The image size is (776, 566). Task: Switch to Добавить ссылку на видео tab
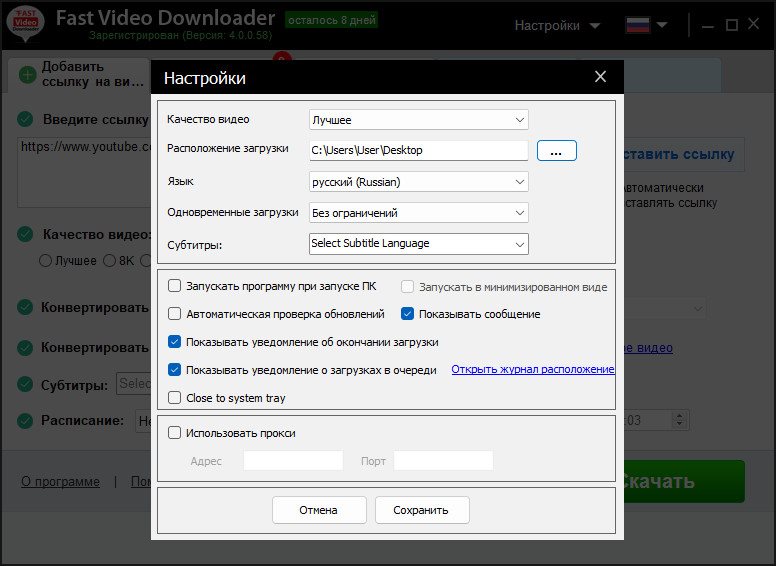pos(79,74)
